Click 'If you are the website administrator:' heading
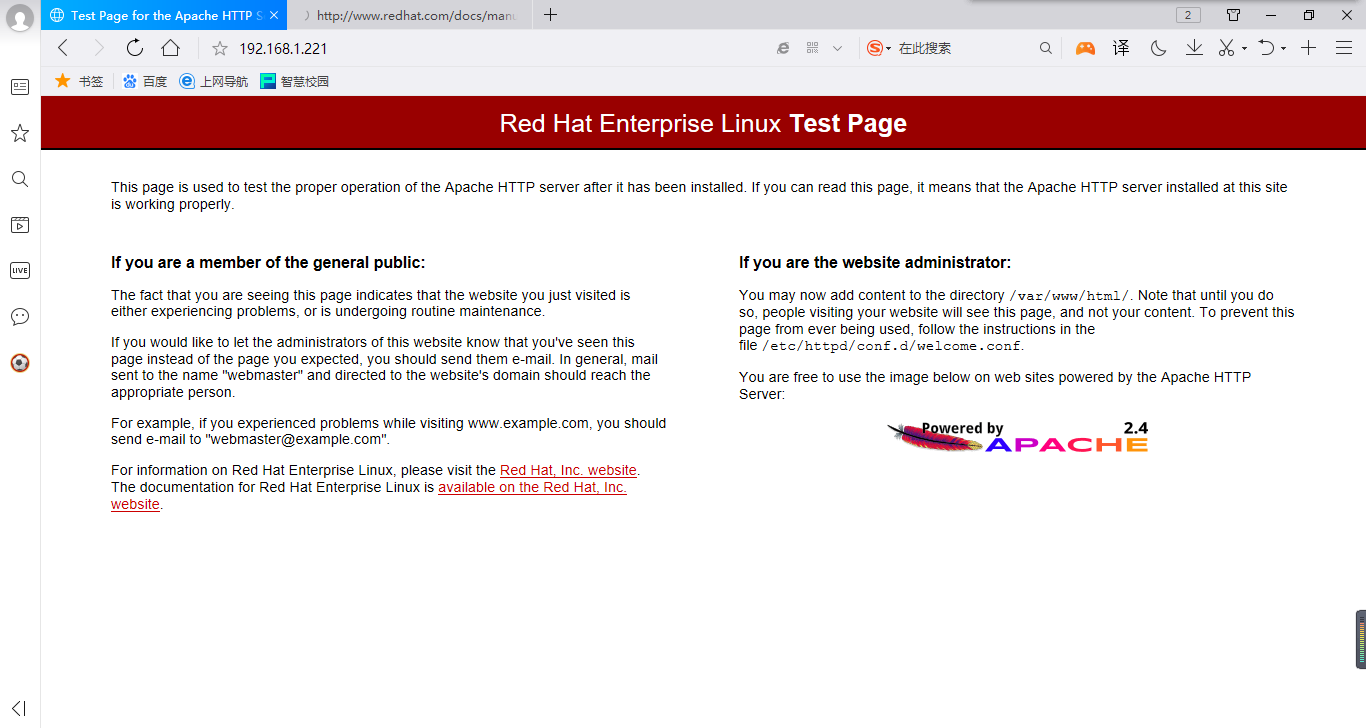This screenshot has height=728, width=1366. click(x=875, y=263)
